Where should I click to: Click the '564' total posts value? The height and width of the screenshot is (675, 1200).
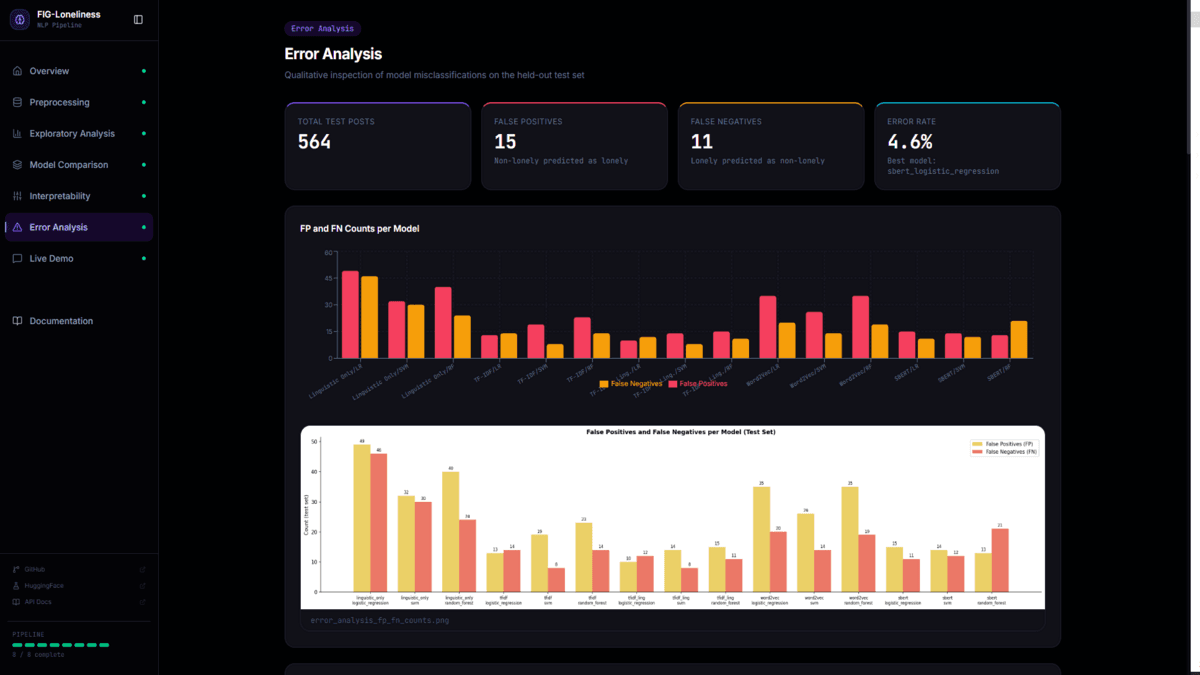click(314, 142)
